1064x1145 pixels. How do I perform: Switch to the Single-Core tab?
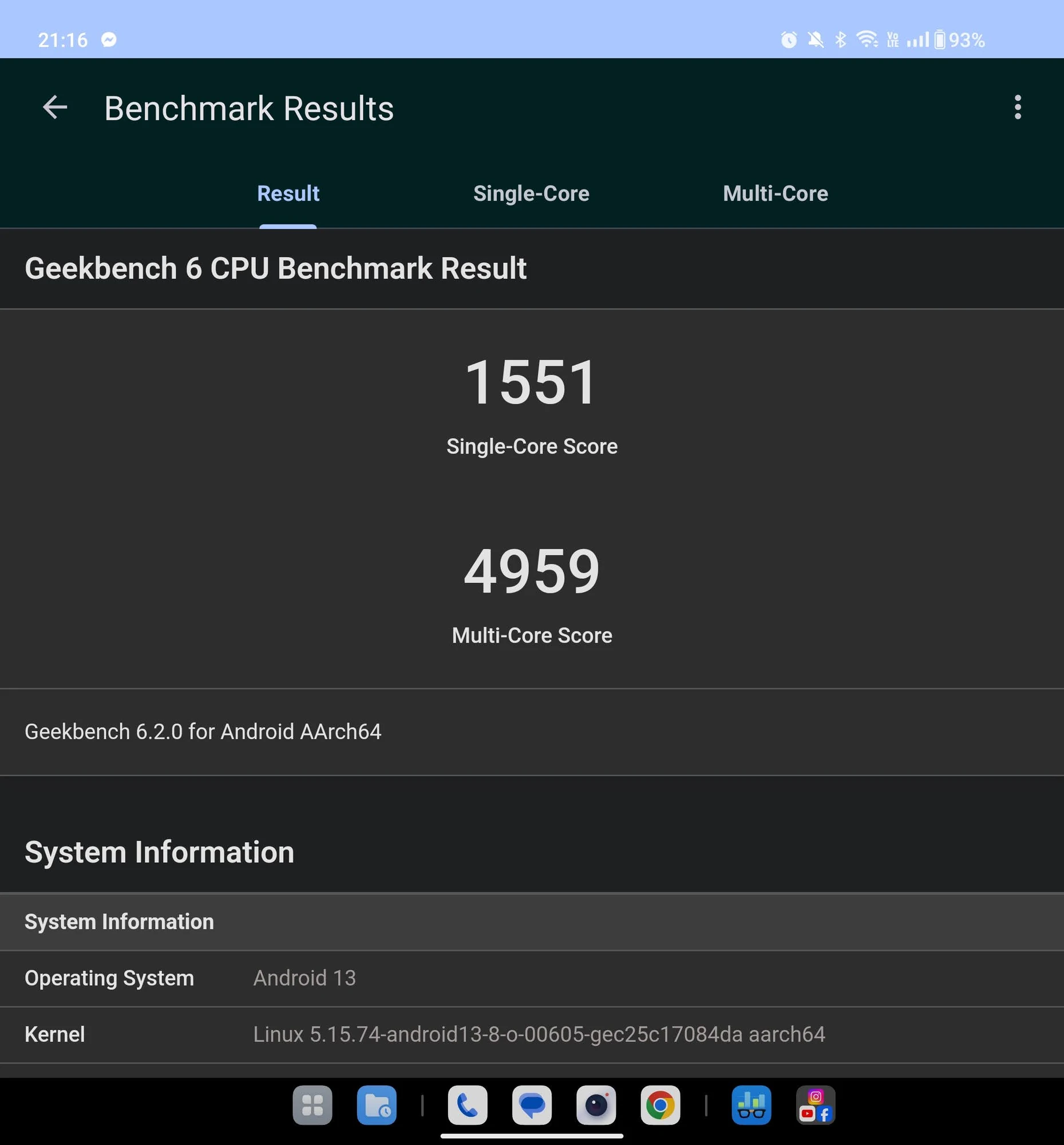point(531,194)
